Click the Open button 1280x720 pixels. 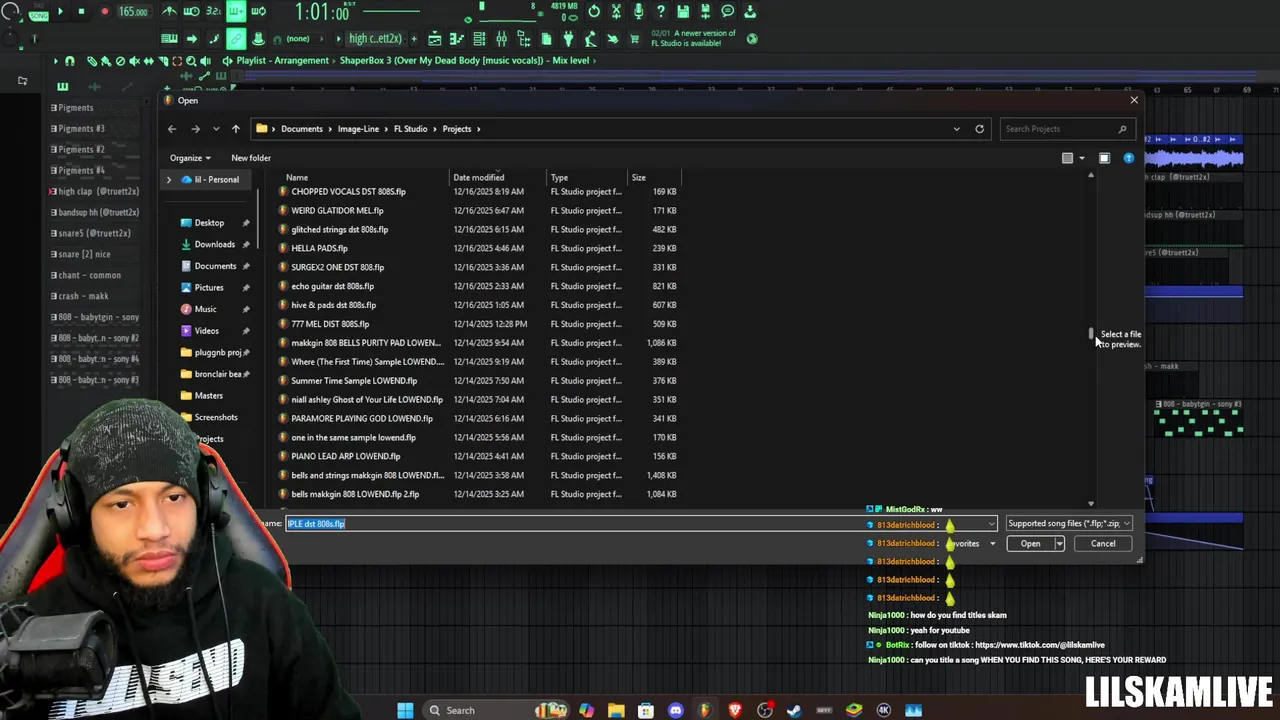(x=1030, y=544)
